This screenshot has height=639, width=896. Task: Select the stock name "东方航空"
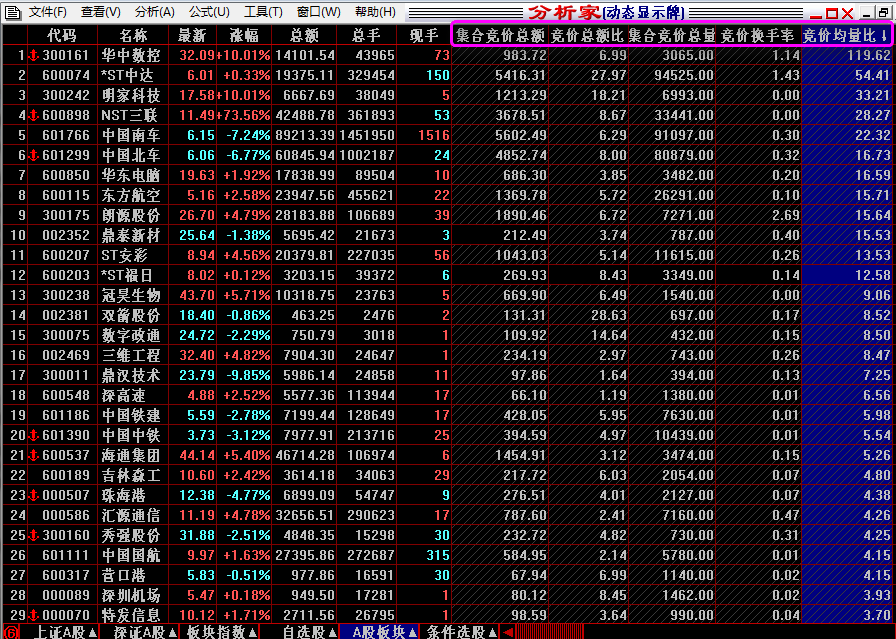[131, 195]
